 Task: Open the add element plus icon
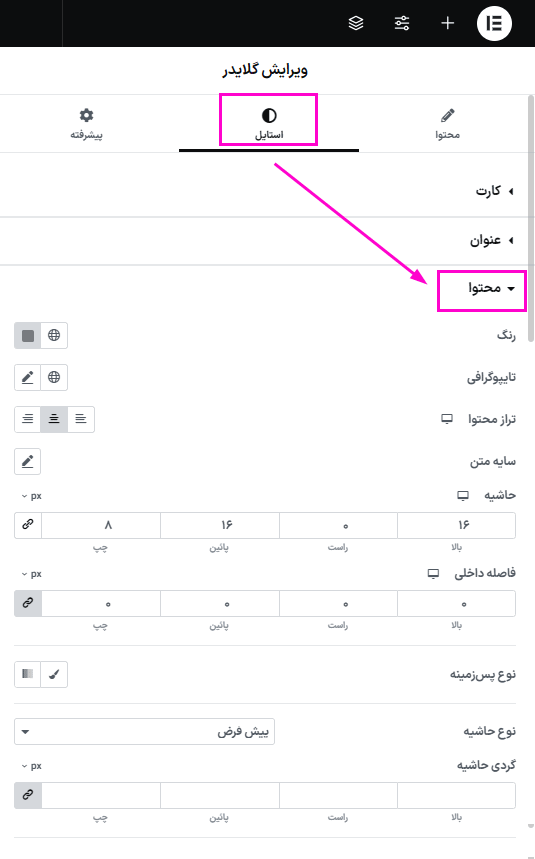pos(447,23)
